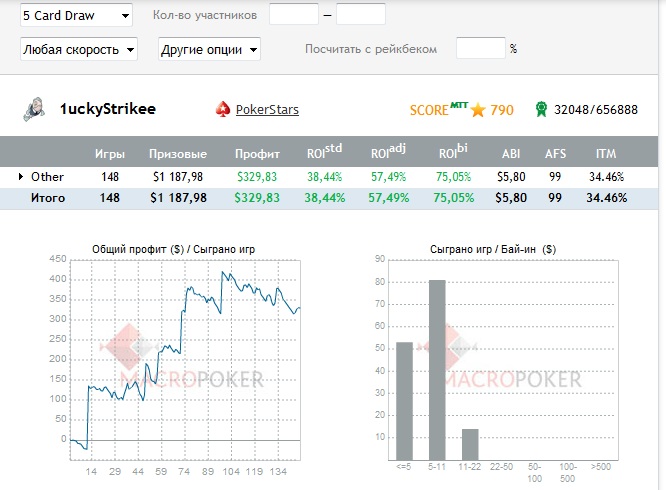The image size is (666, 490).
Task: Click the minimum participants input field
Action: coord(294,15)
